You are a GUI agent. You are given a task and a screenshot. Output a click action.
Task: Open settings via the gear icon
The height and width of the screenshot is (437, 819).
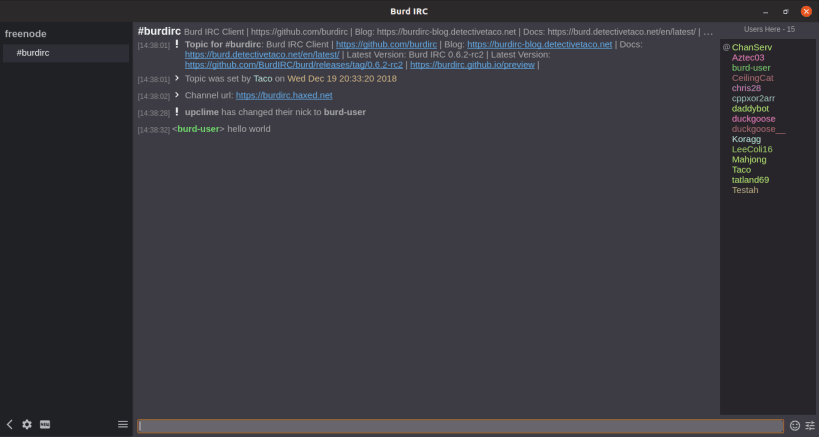(x=27, y=424)
